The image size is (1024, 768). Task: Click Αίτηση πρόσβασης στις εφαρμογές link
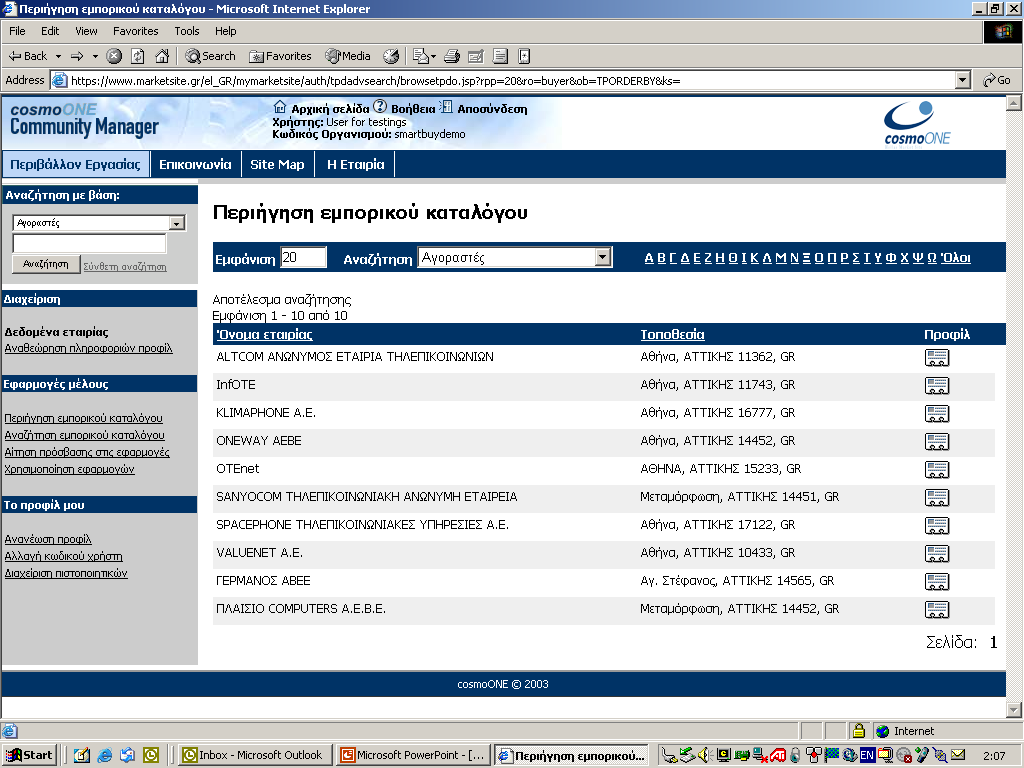[x=87, y=452]
